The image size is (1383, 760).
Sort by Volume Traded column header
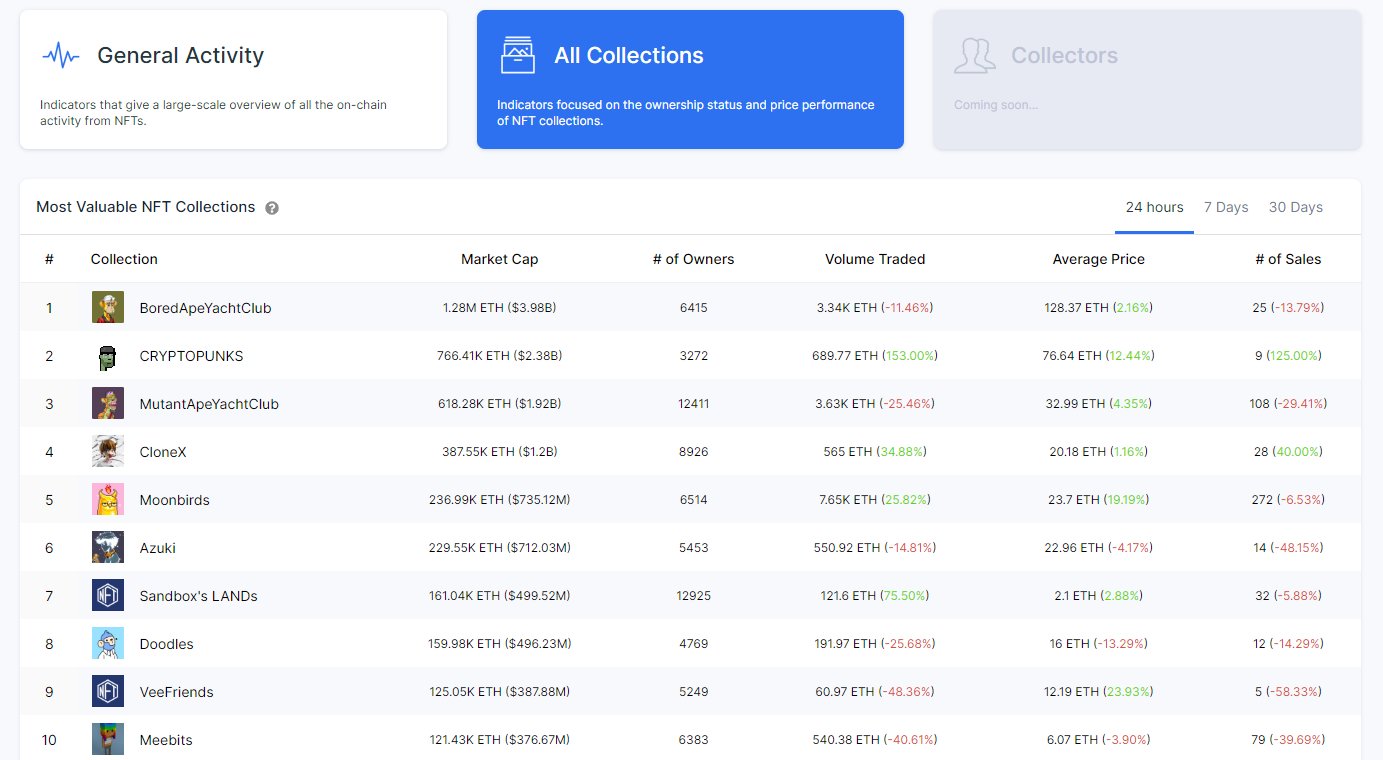pos(875,259)
